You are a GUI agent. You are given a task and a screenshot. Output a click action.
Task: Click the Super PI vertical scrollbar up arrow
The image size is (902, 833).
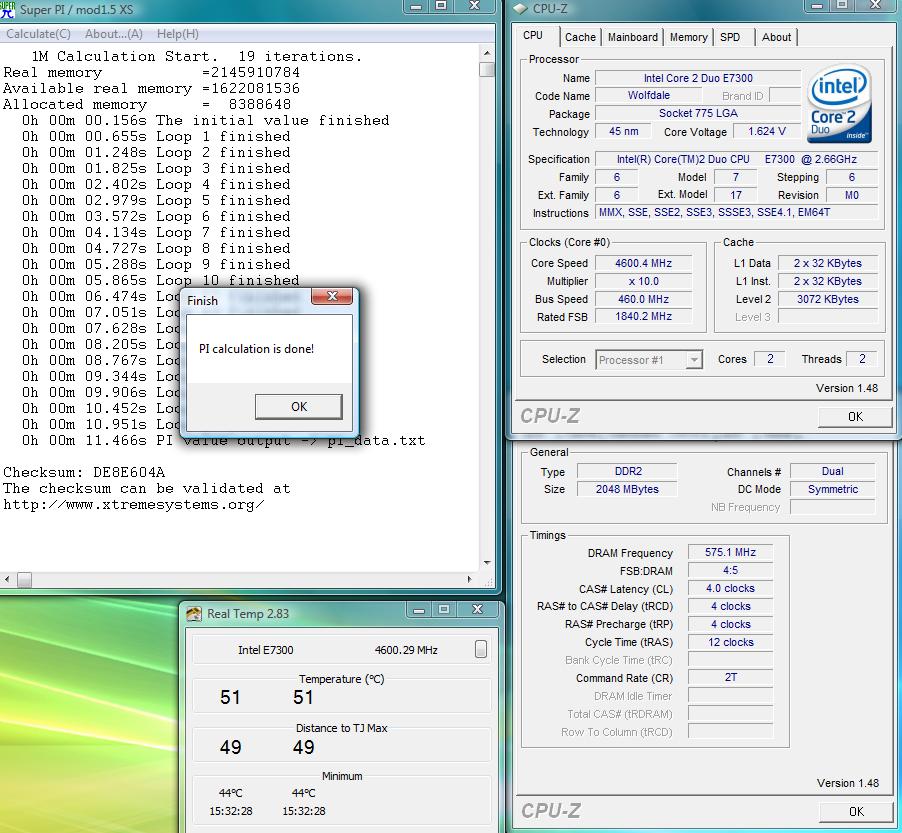[x=487, y=53]
